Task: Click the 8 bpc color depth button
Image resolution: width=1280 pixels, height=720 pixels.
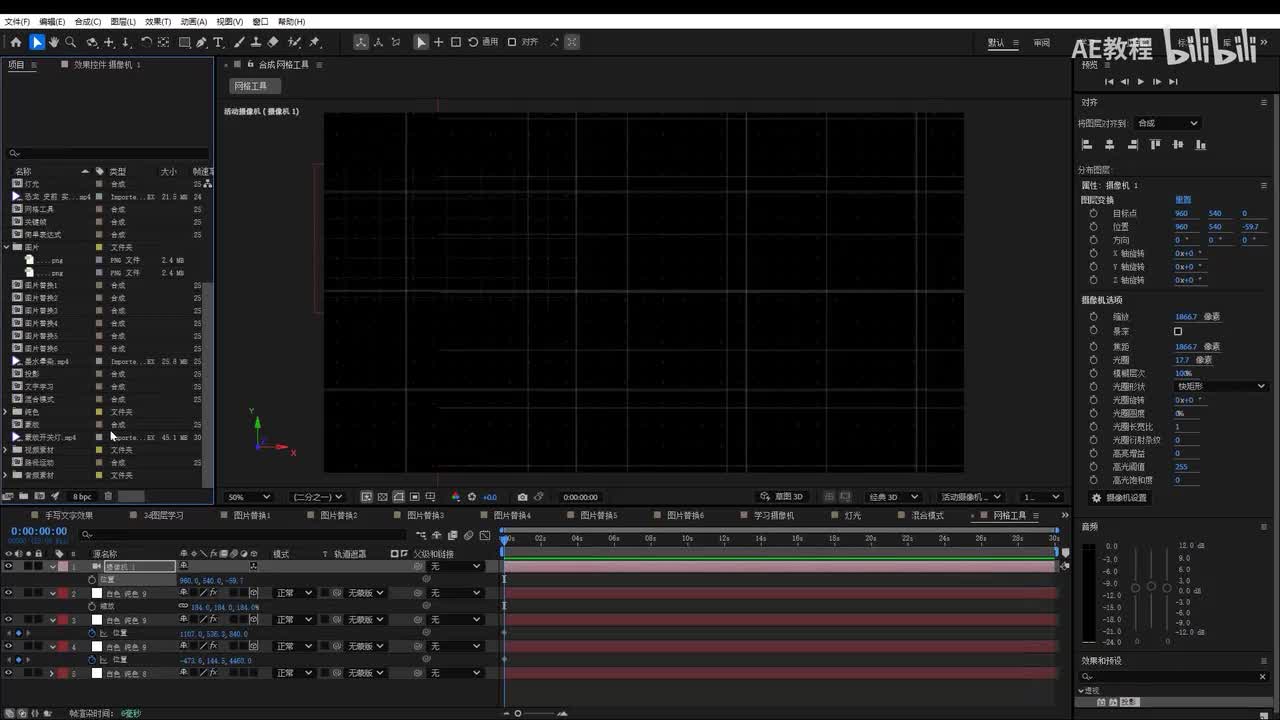Action: [x=82, y=496]
